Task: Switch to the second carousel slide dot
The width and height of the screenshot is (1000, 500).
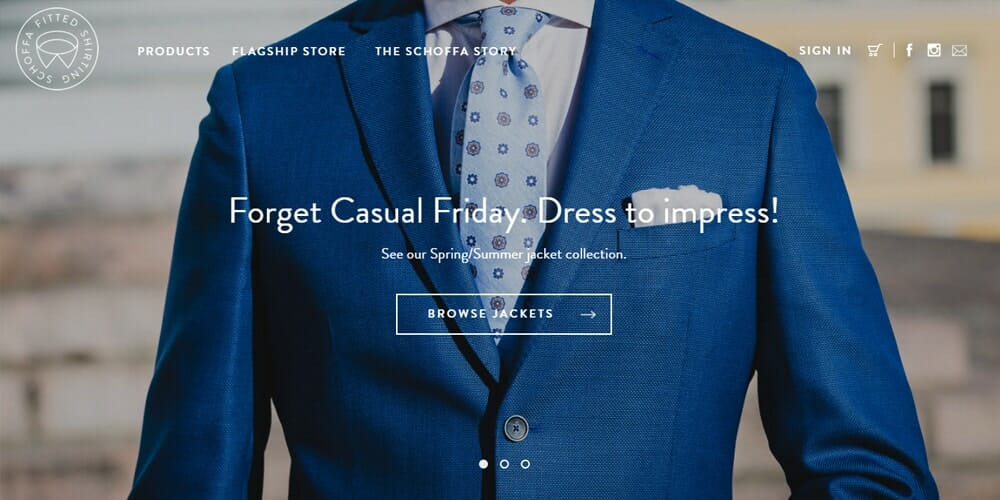Action: point(504,464)
